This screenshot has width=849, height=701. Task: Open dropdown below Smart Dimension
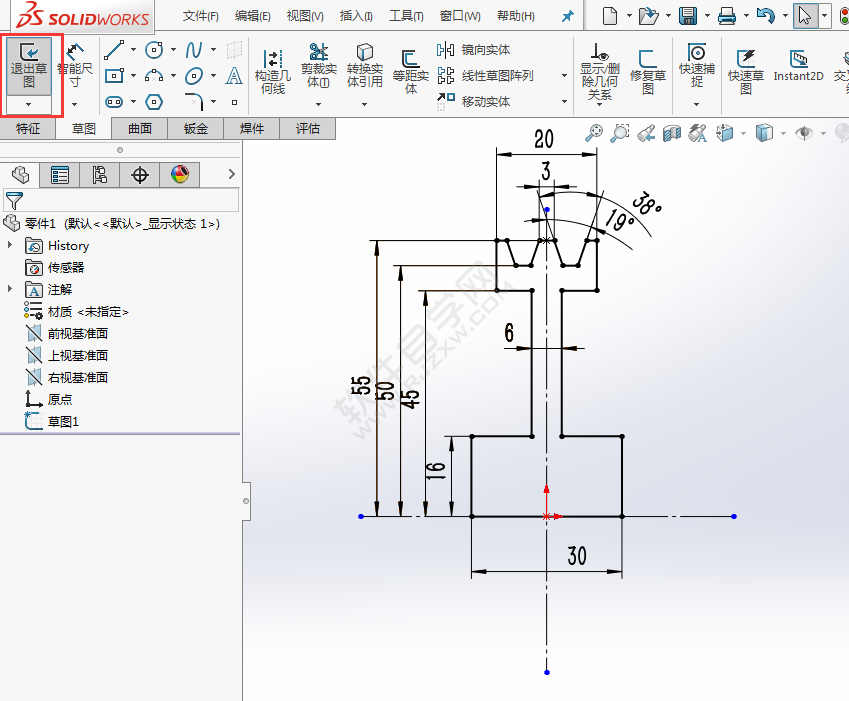pyautogui.click(x=75, y=104)
